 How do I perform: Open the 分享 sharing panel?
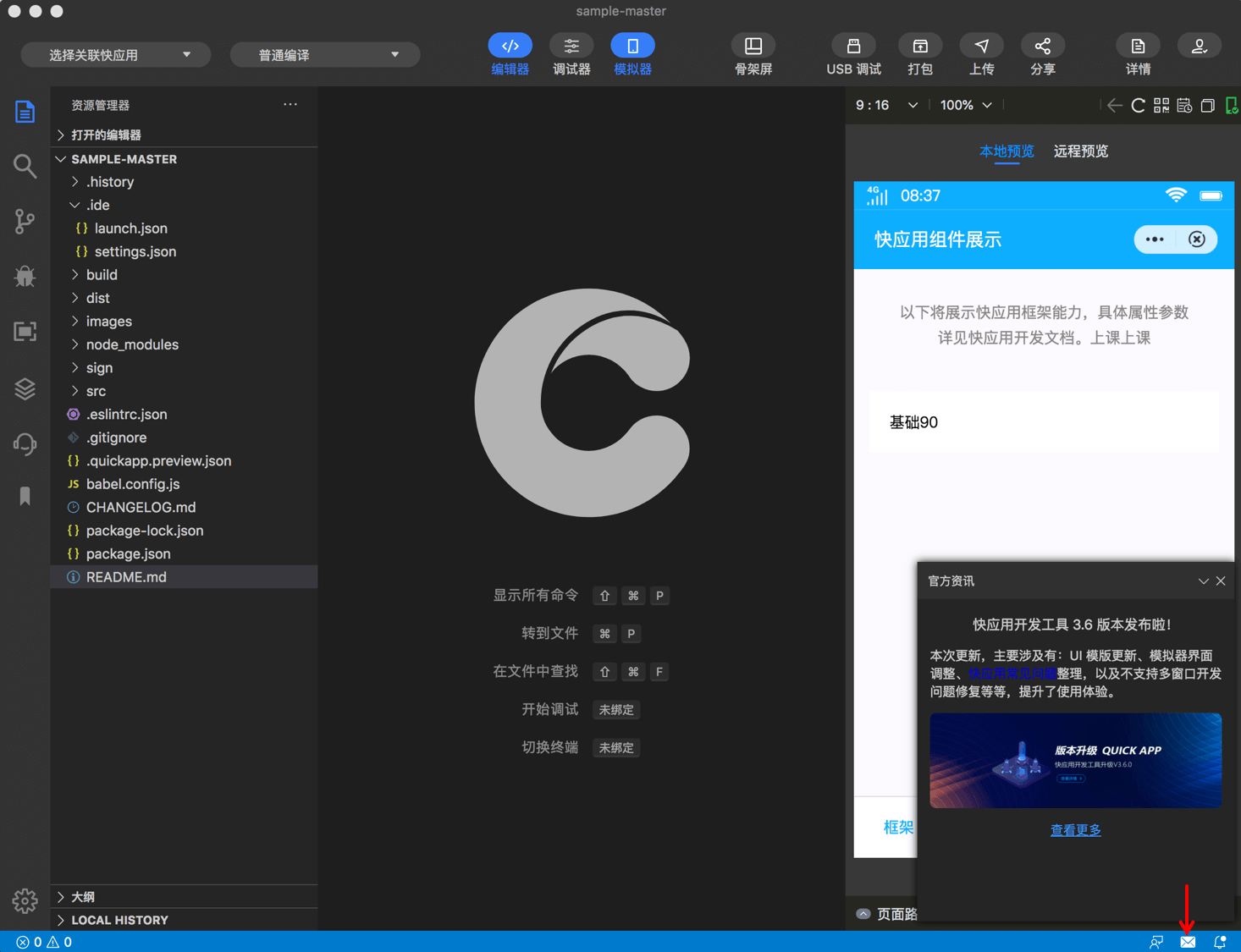click(x=1042, y=53)
